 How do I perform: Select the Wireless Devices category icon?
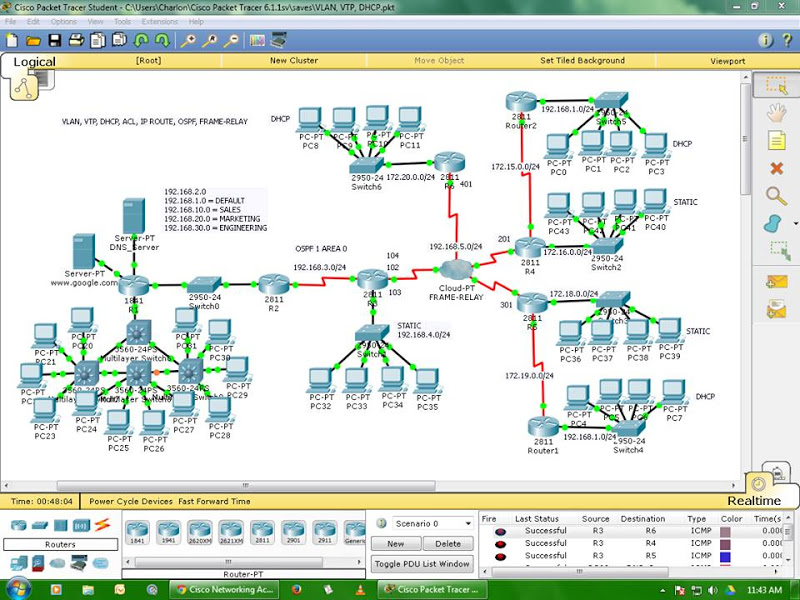(x=82, y=525)
